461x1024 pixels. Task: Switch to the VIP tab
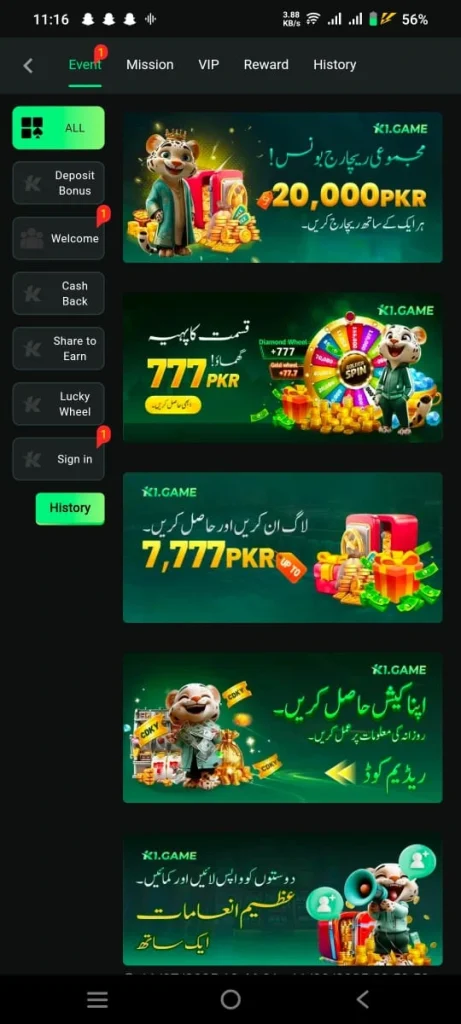(x=209, y=65)
